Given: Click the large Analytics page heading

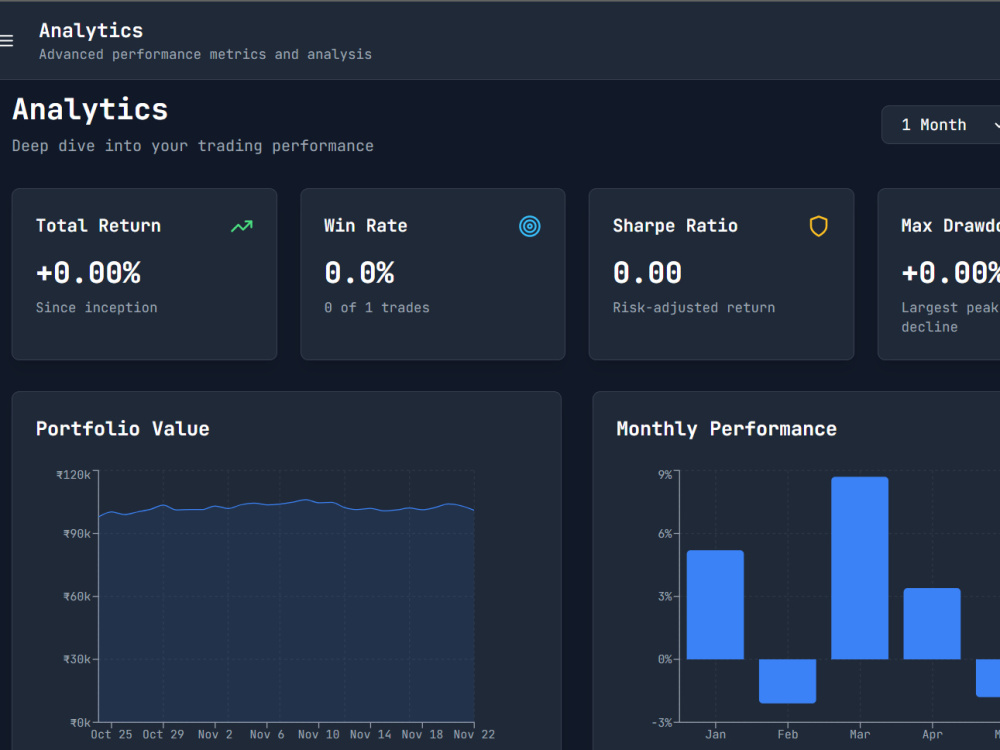Looking at the screenshot, I should coord(90,110).
